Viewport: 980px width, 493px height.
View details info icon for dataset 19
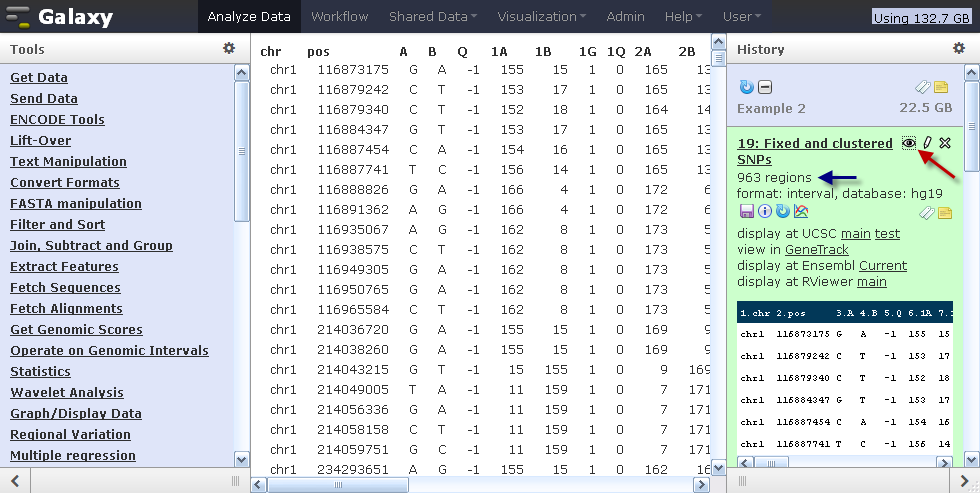(764, 211)
